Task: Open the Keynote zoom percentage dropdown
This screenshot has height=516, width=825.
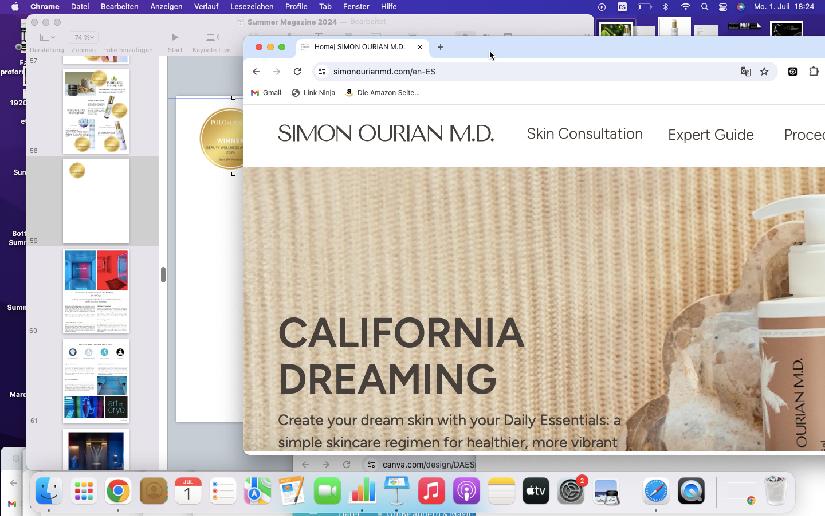Action: coord(84,37)
